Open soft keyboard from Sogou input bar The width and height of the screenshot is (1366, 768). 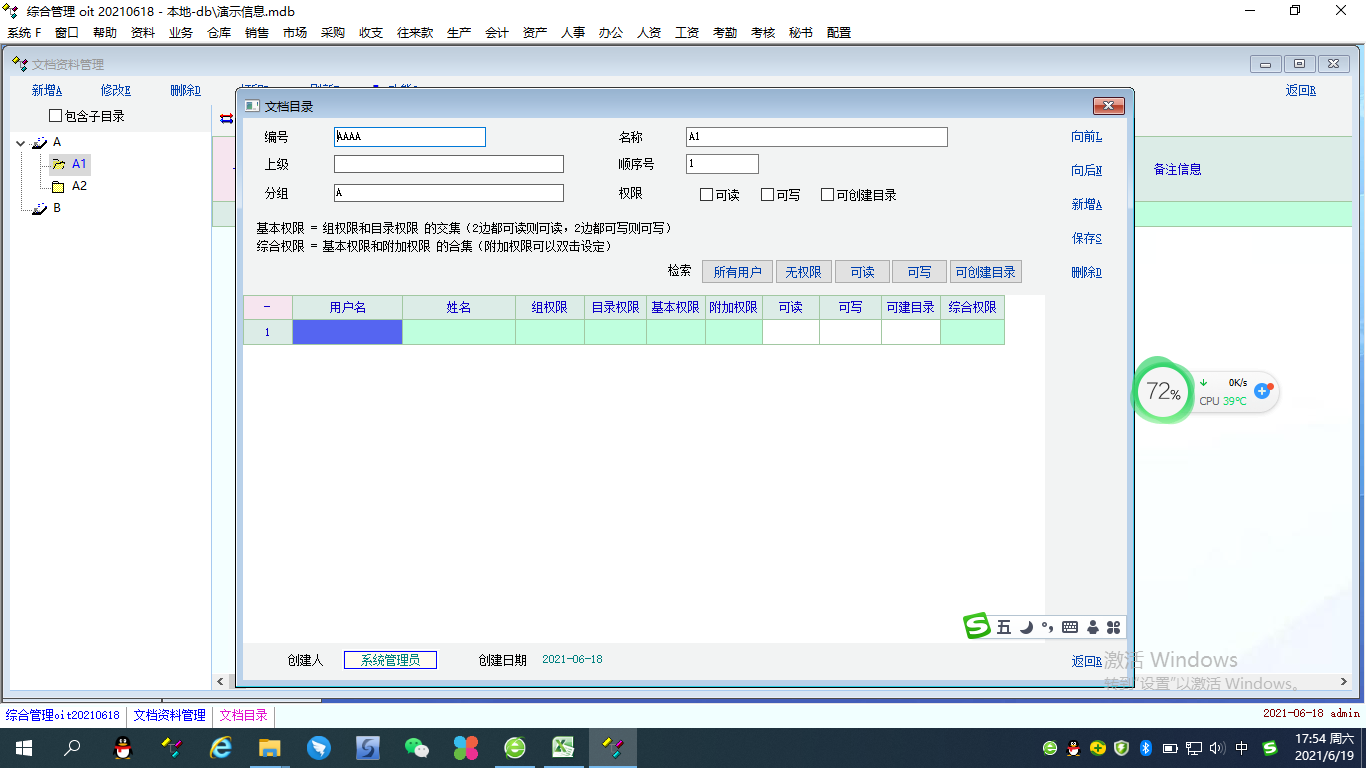coord(1070,627)
